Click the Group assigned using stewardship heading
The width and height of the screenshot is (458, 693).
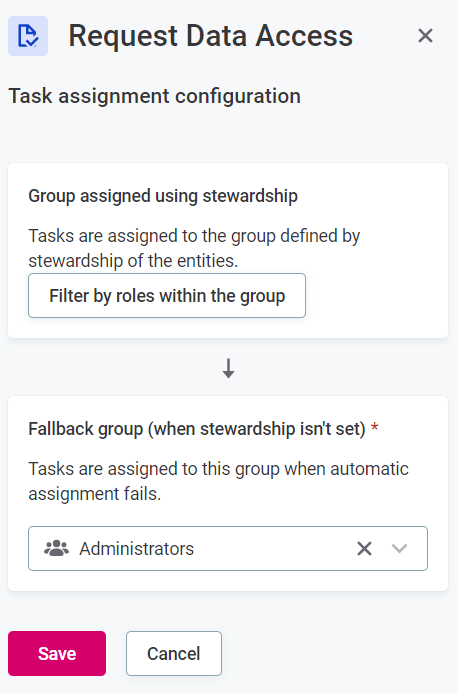pyautogui.click(x=163, y=196)
